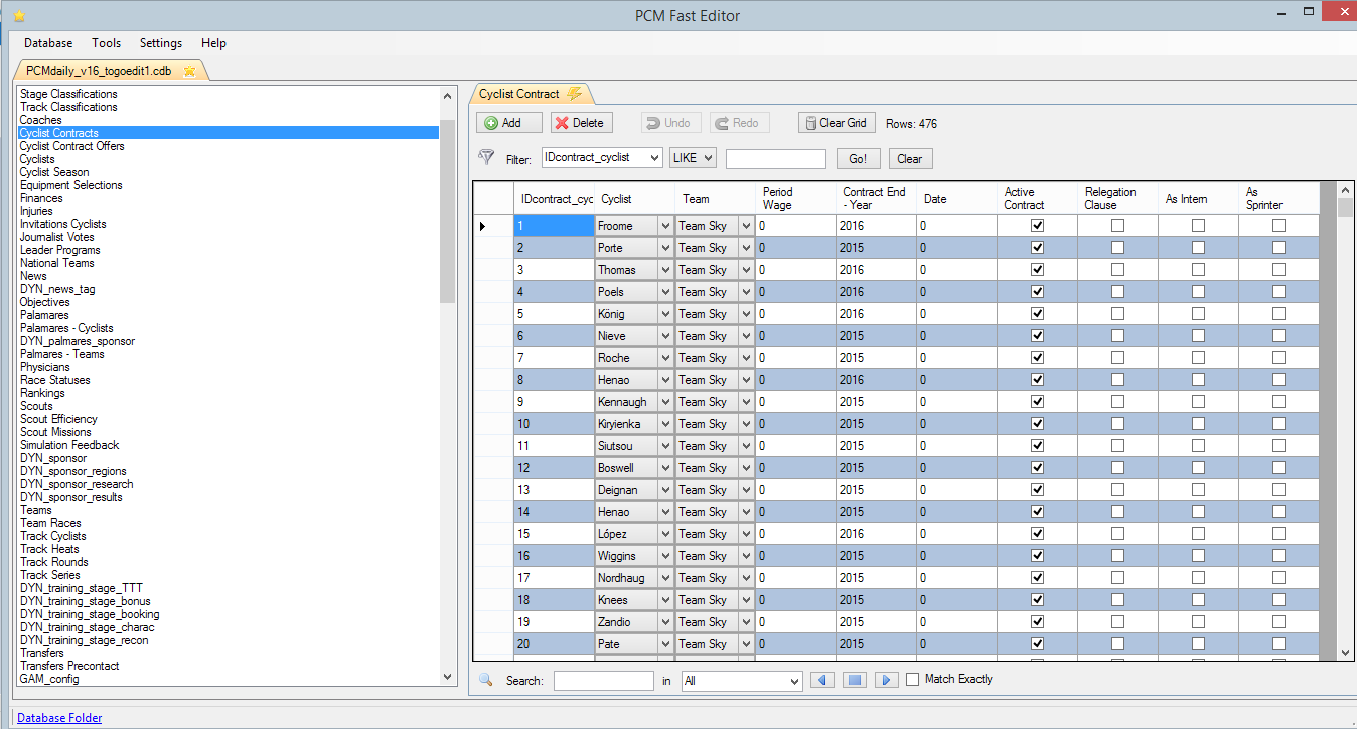The width and height of the screenshot is (1357, 729).
Task: Expand the search scope All dropdown
Action: [793, 681]
